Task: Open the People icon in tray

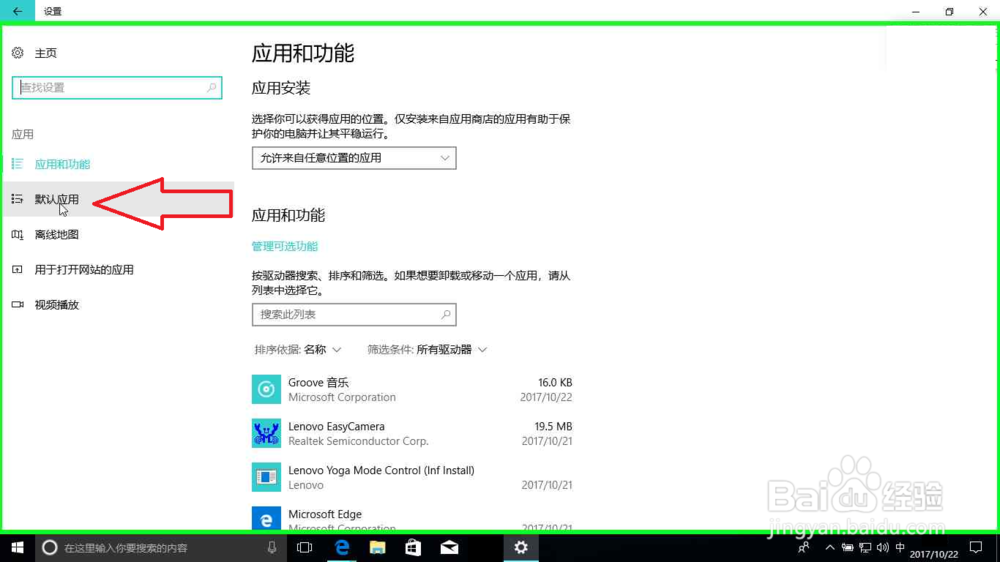Action: tap(804, 547)
